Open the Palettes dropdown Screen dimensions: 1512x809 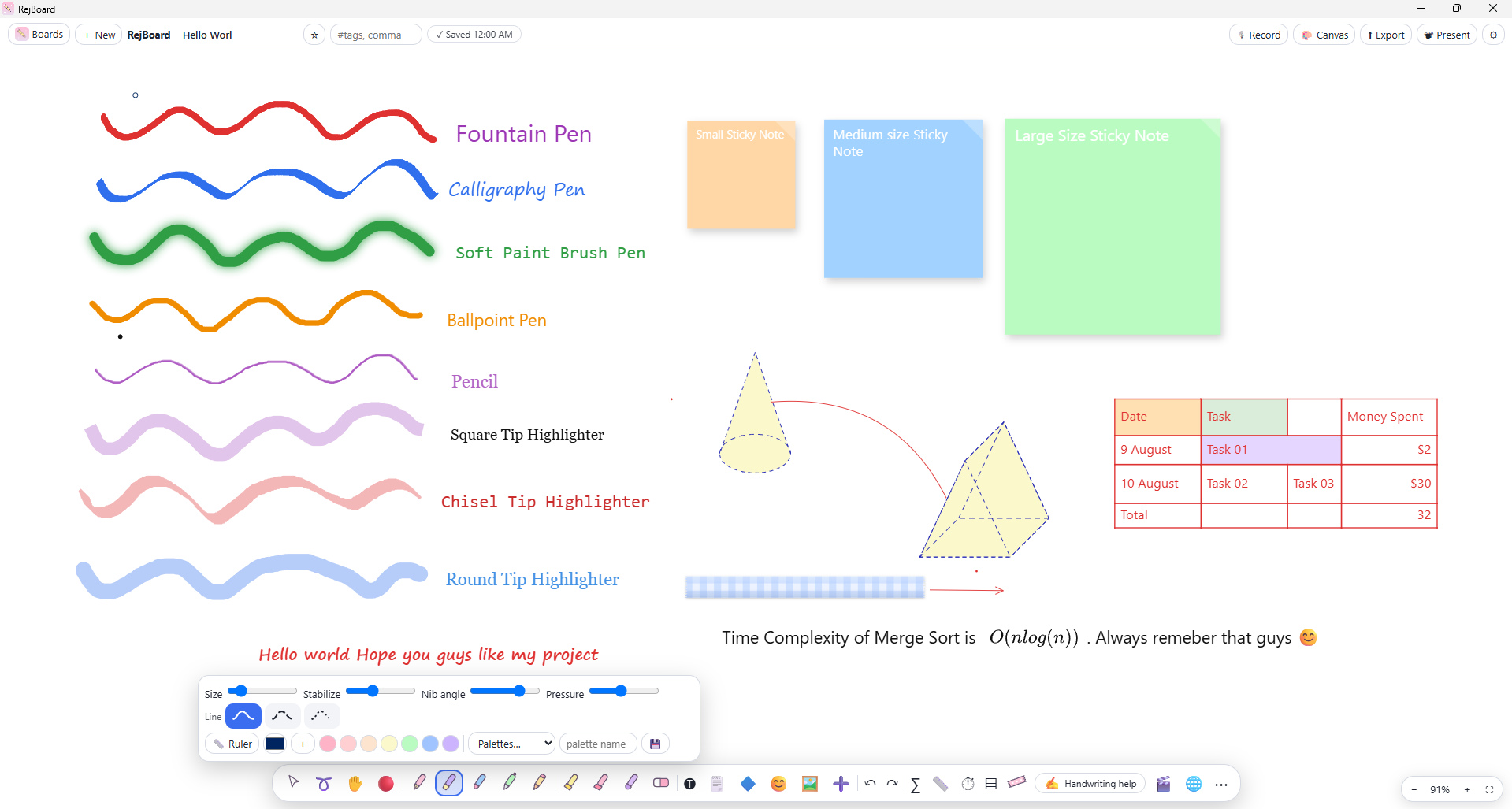point(512,744)
